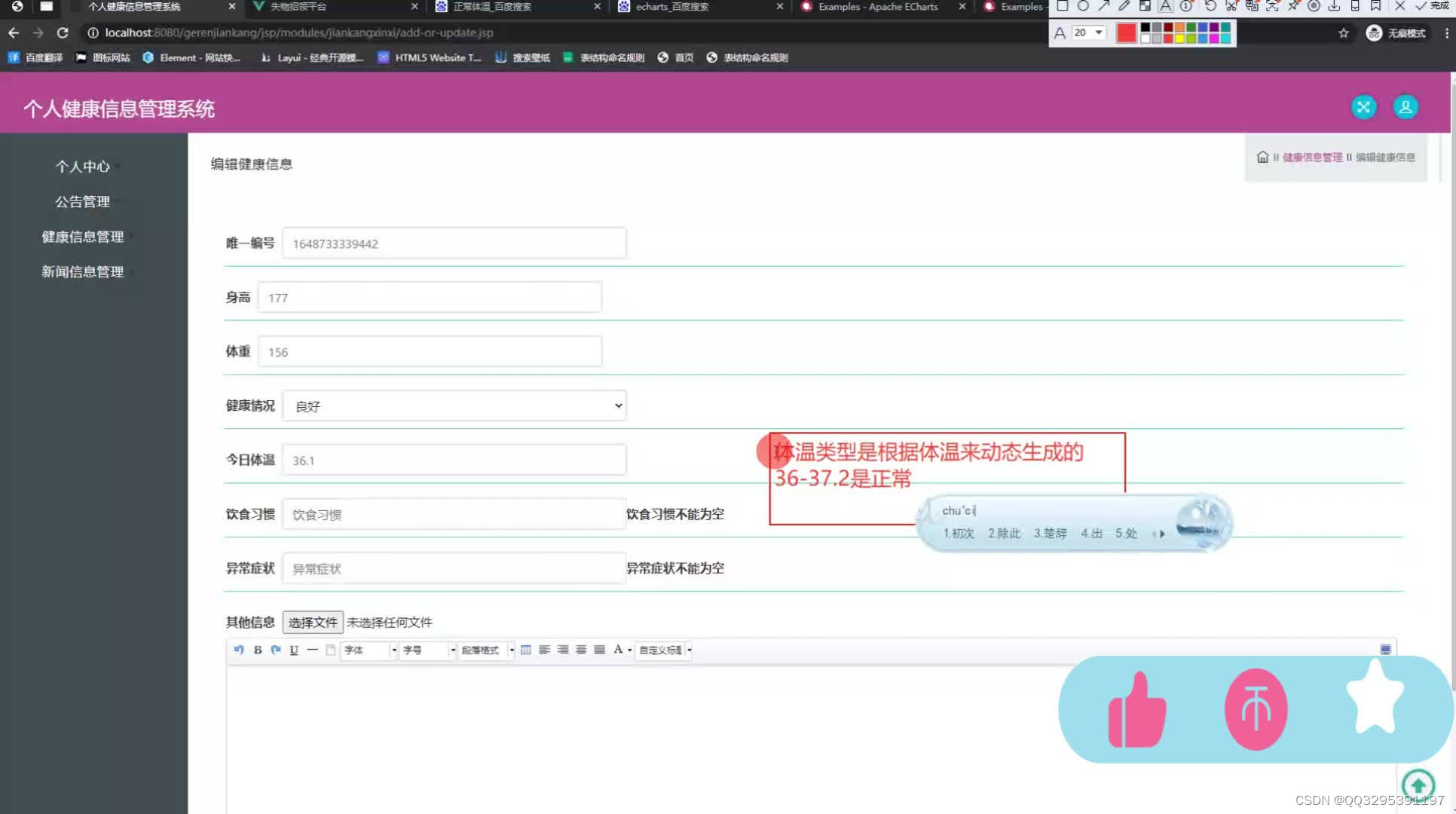1456x814 pixels.
Task: Pick the large red current color swatch
Action: pos(1126,33)
